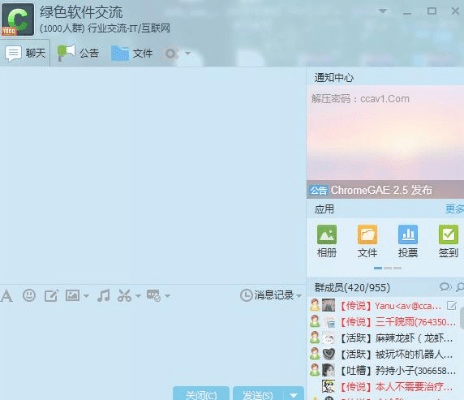Open the font formatting A tool
The width and height of the screenshot is (464, 400).
[6, 296]
